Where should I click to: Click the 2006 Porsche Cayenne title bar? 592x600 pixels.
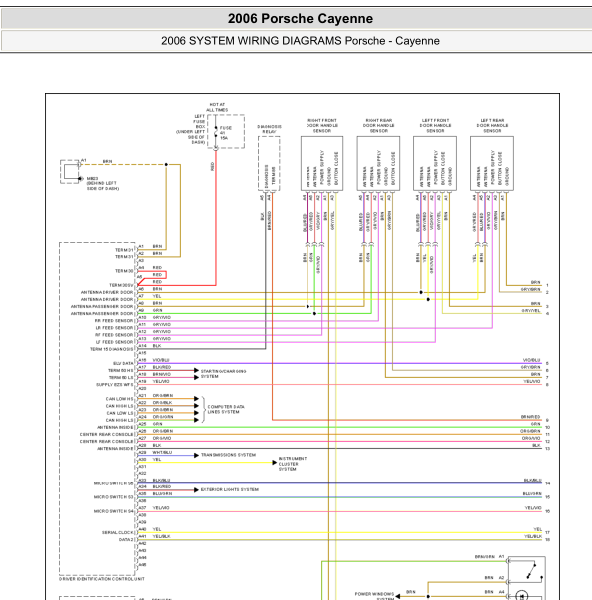tap(297, 18)
